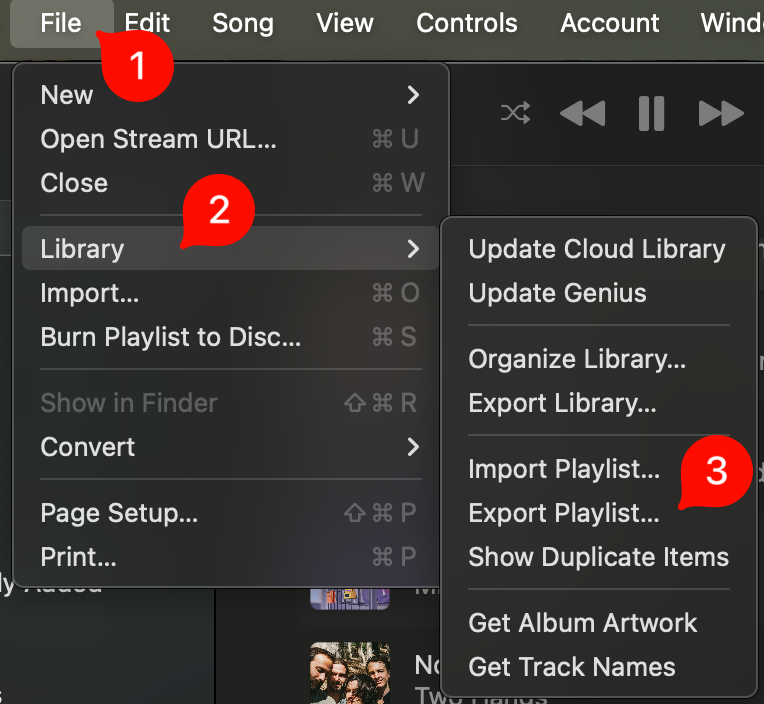
Task: Expand the Library submenu chevron
Action: pyautogui.click(x=413, y=248)
